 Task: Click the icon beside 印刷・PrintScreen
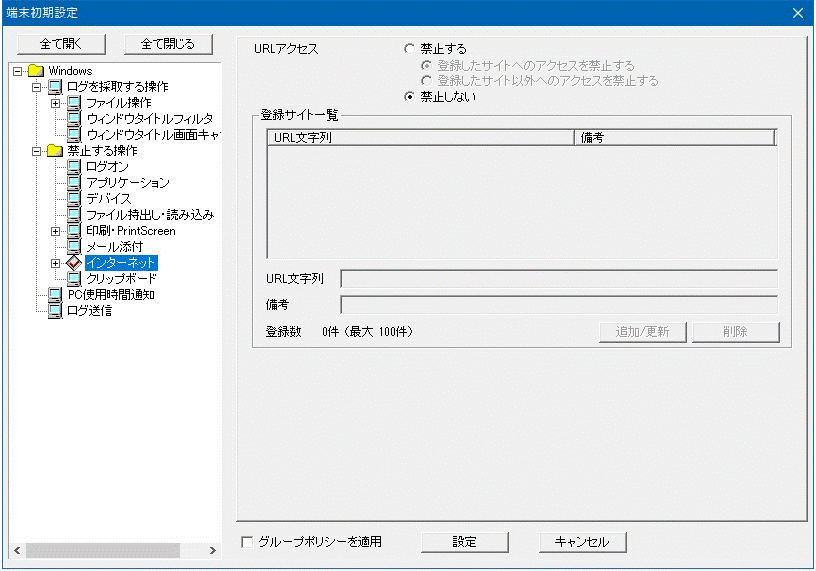[x=74, y=231]
